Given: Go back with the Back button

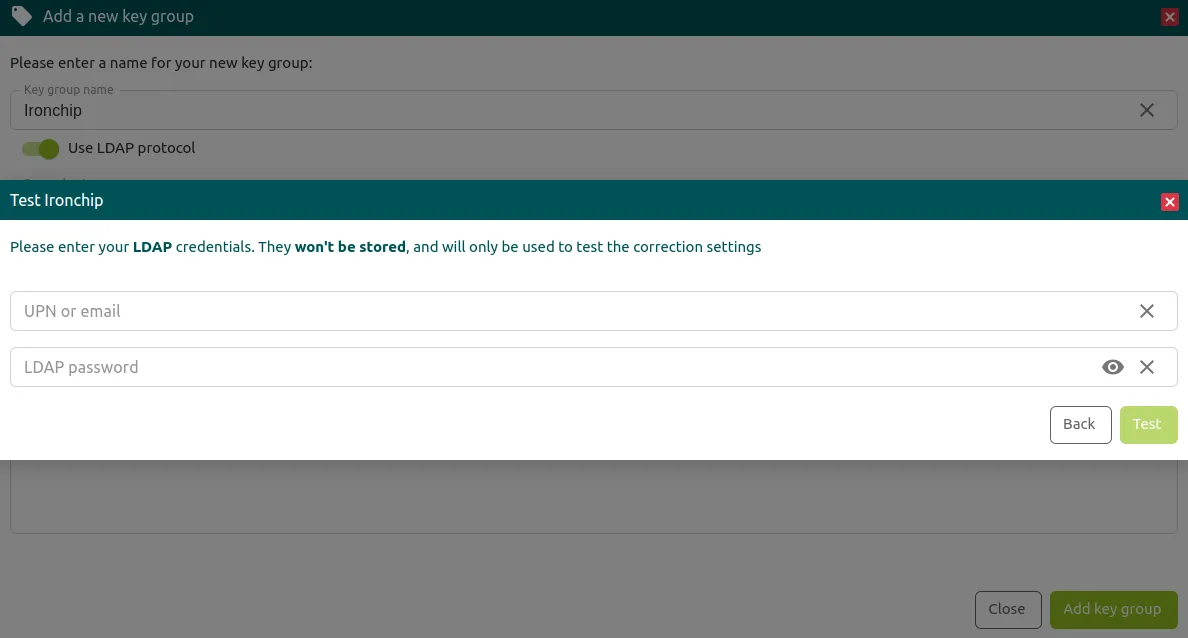Looking at the screenshot, I should click(1080, 424).
